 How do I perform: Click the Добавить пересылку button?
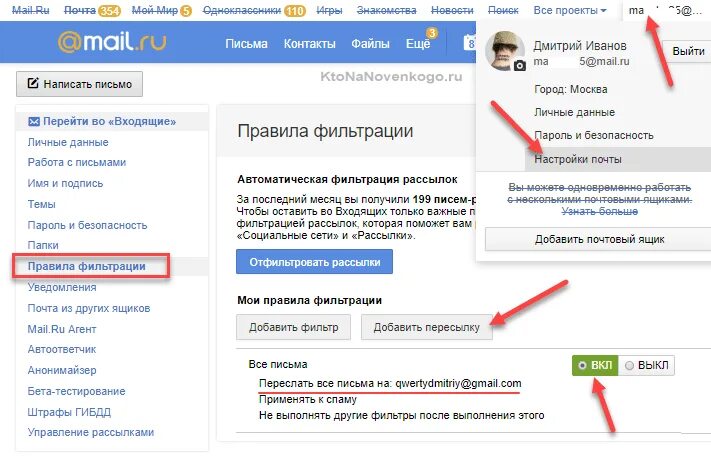coord(426,327)
